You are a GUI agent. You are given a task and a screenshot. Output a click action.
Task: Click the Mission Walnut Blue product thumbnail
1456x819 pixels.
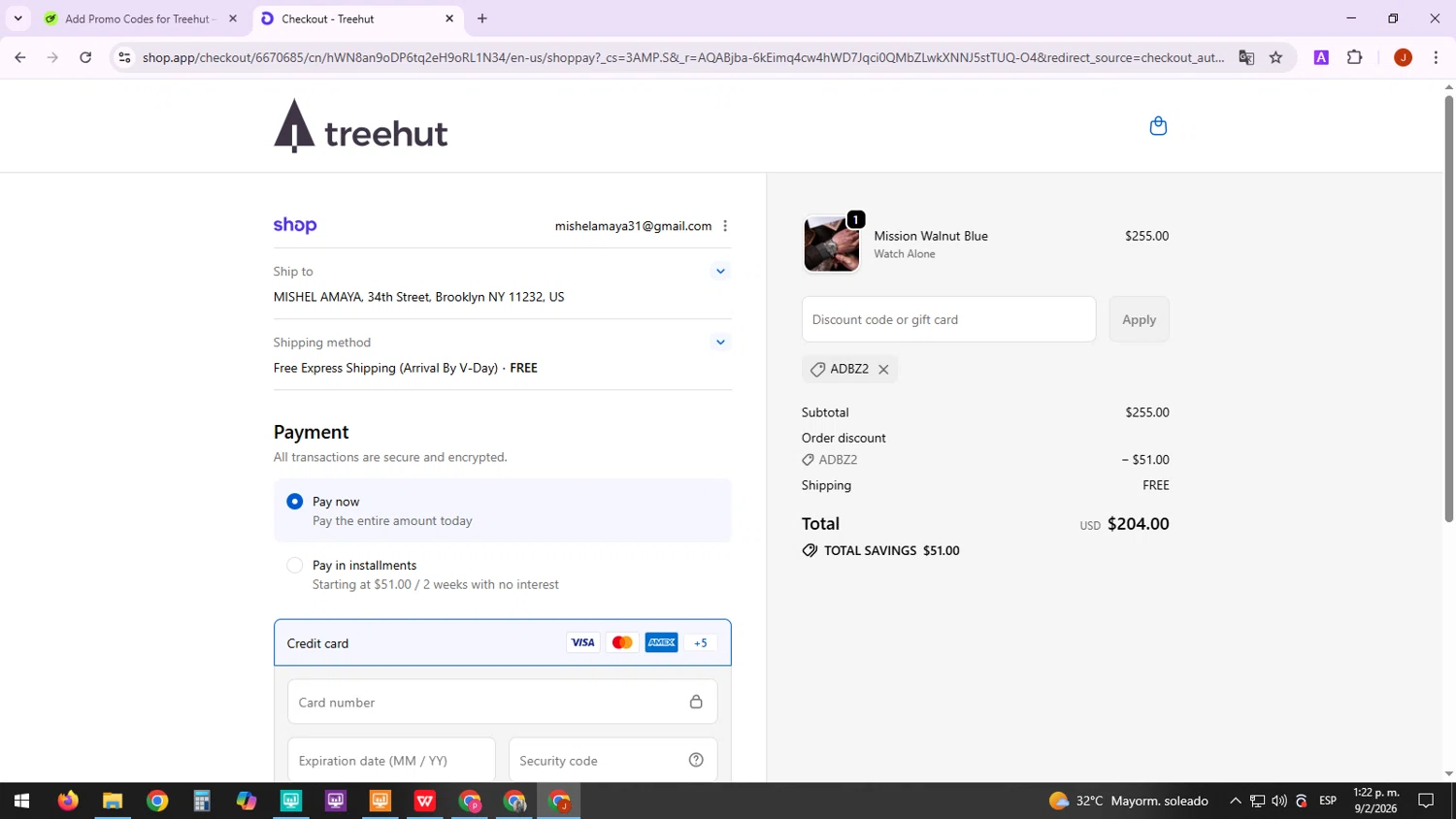click(831, 244)
